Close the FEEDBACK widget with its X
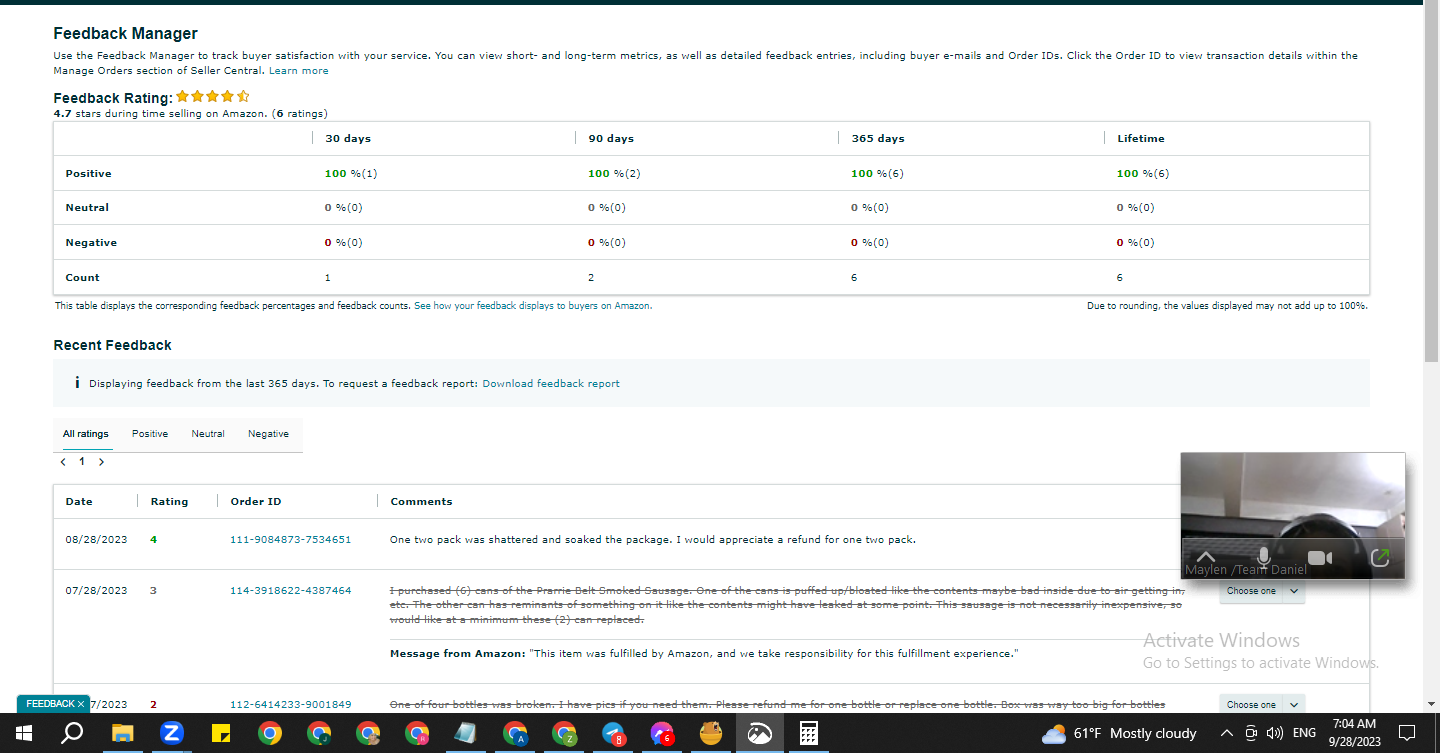 coord(81,704)
